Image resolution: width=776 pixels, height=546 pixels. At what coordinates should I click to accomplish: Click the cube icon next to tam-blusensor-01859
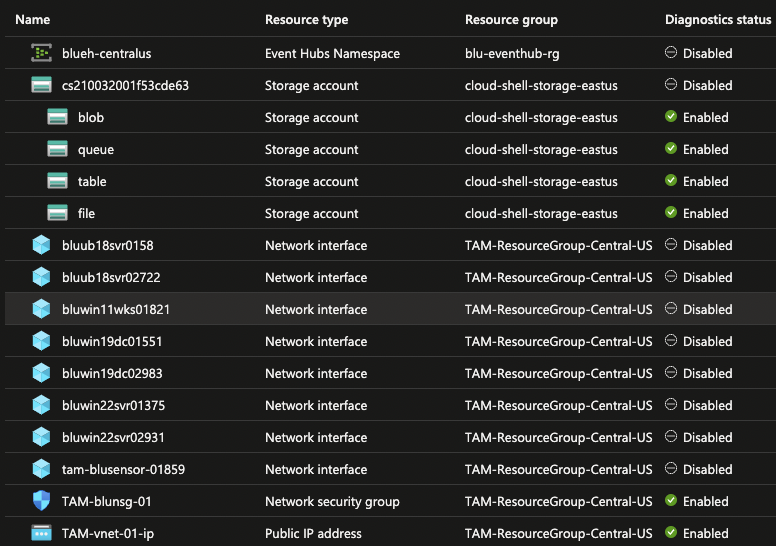[41, 469]
